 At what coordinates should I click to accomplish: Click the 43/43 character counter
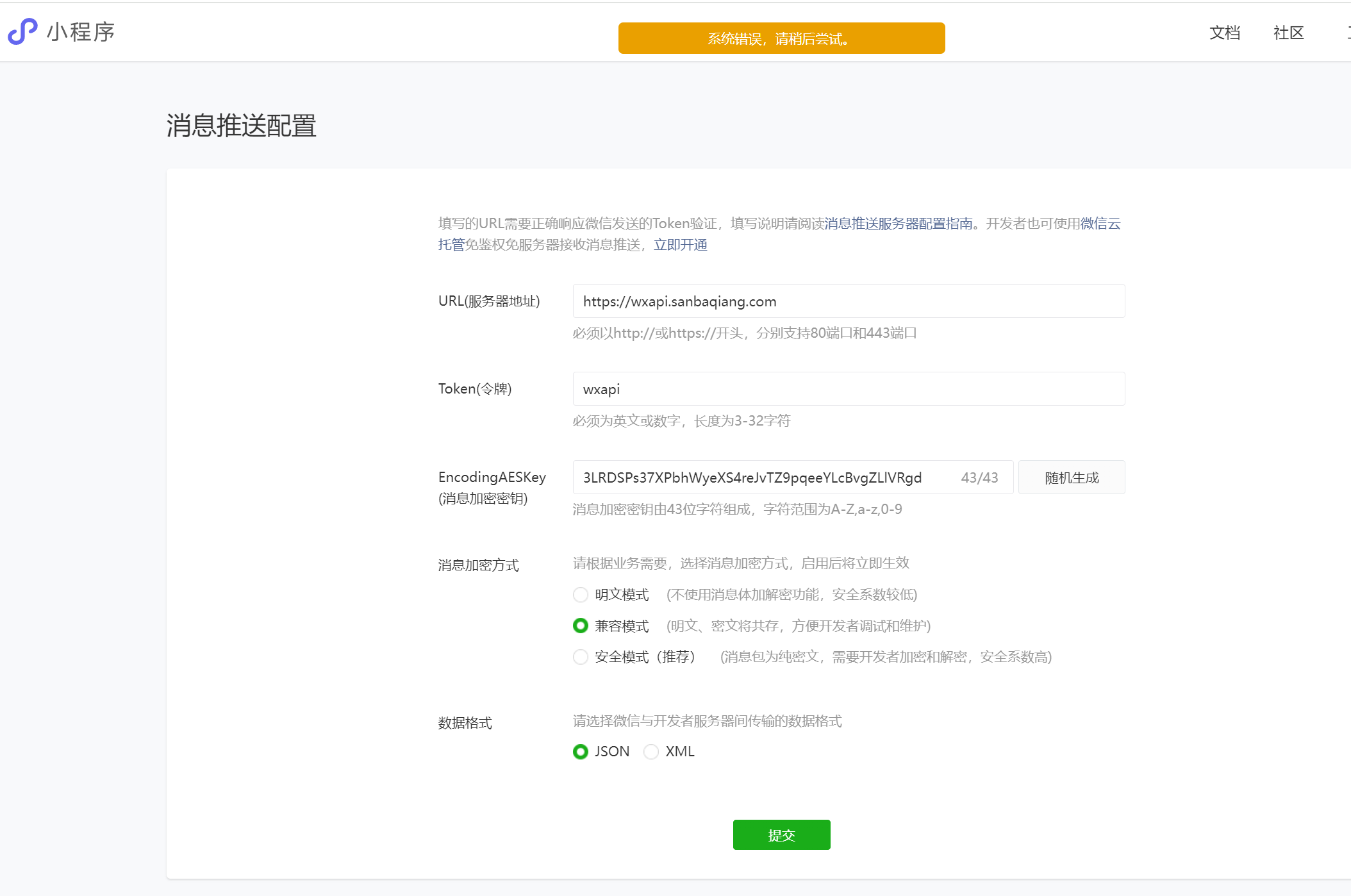pyautogui.click(x=979, y=477)
